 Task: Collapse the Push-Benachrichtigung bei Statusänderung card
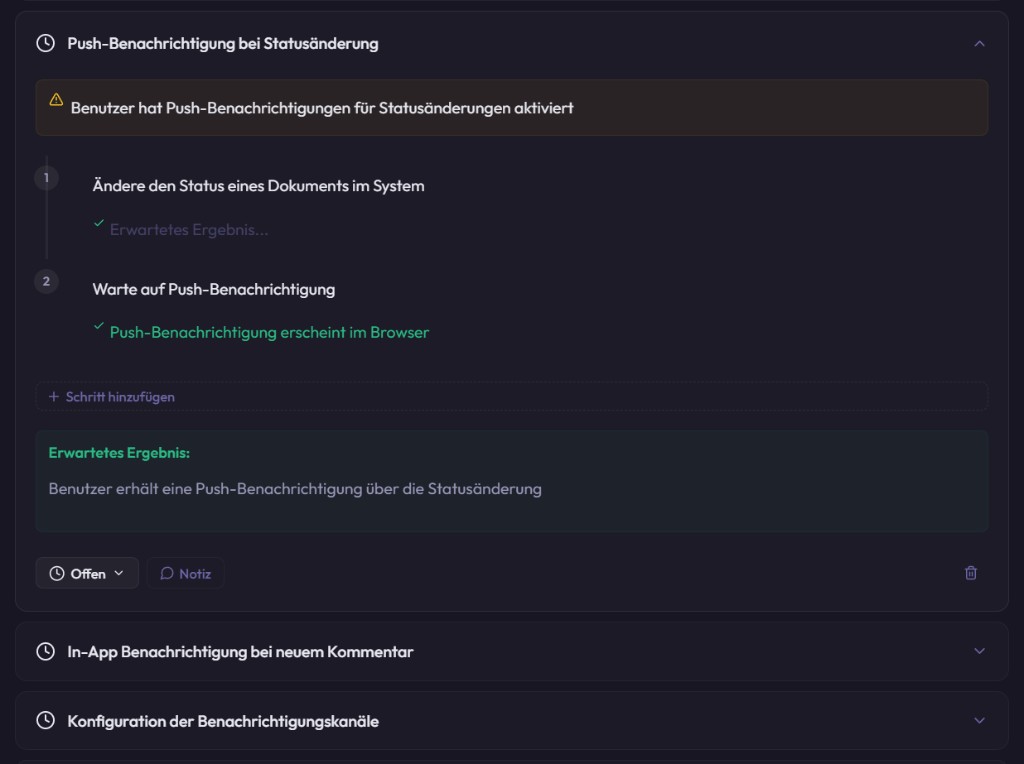[x=979, y=44]
